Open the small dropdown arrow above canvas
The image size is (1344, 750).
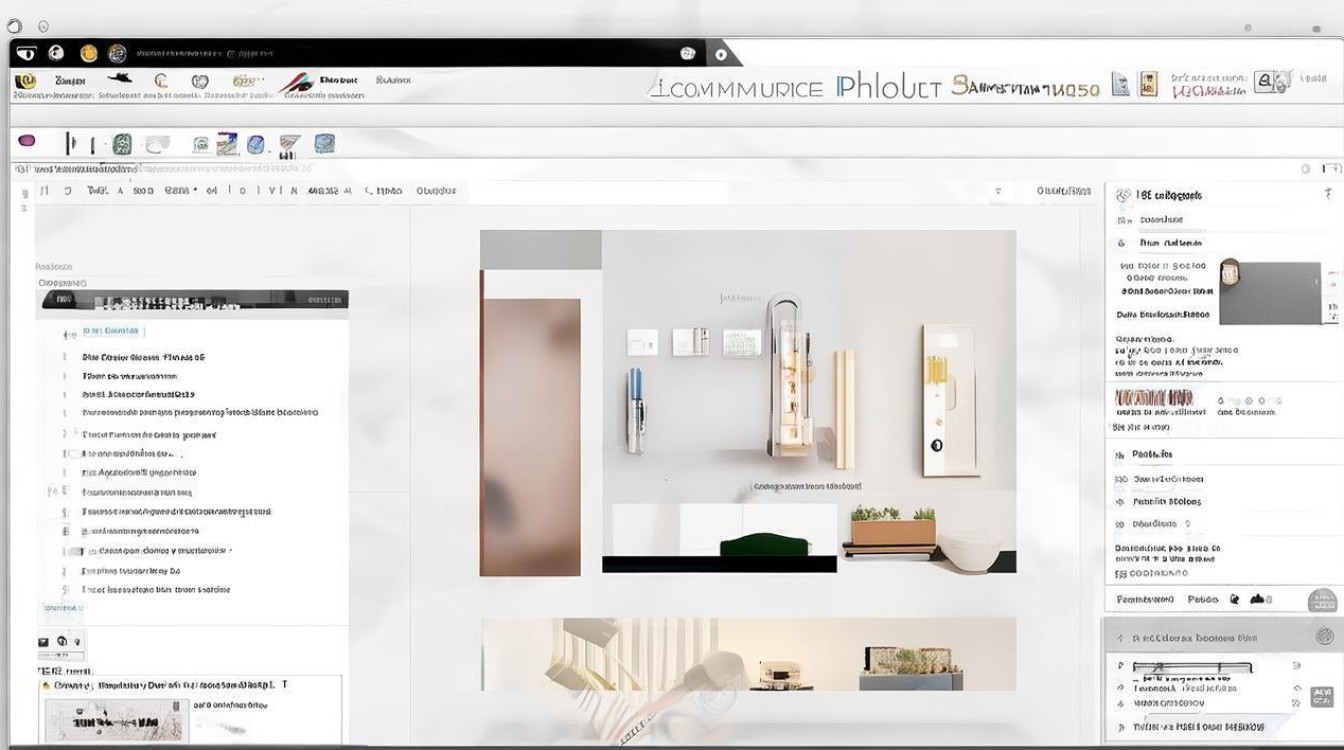[x=997, y=190]
